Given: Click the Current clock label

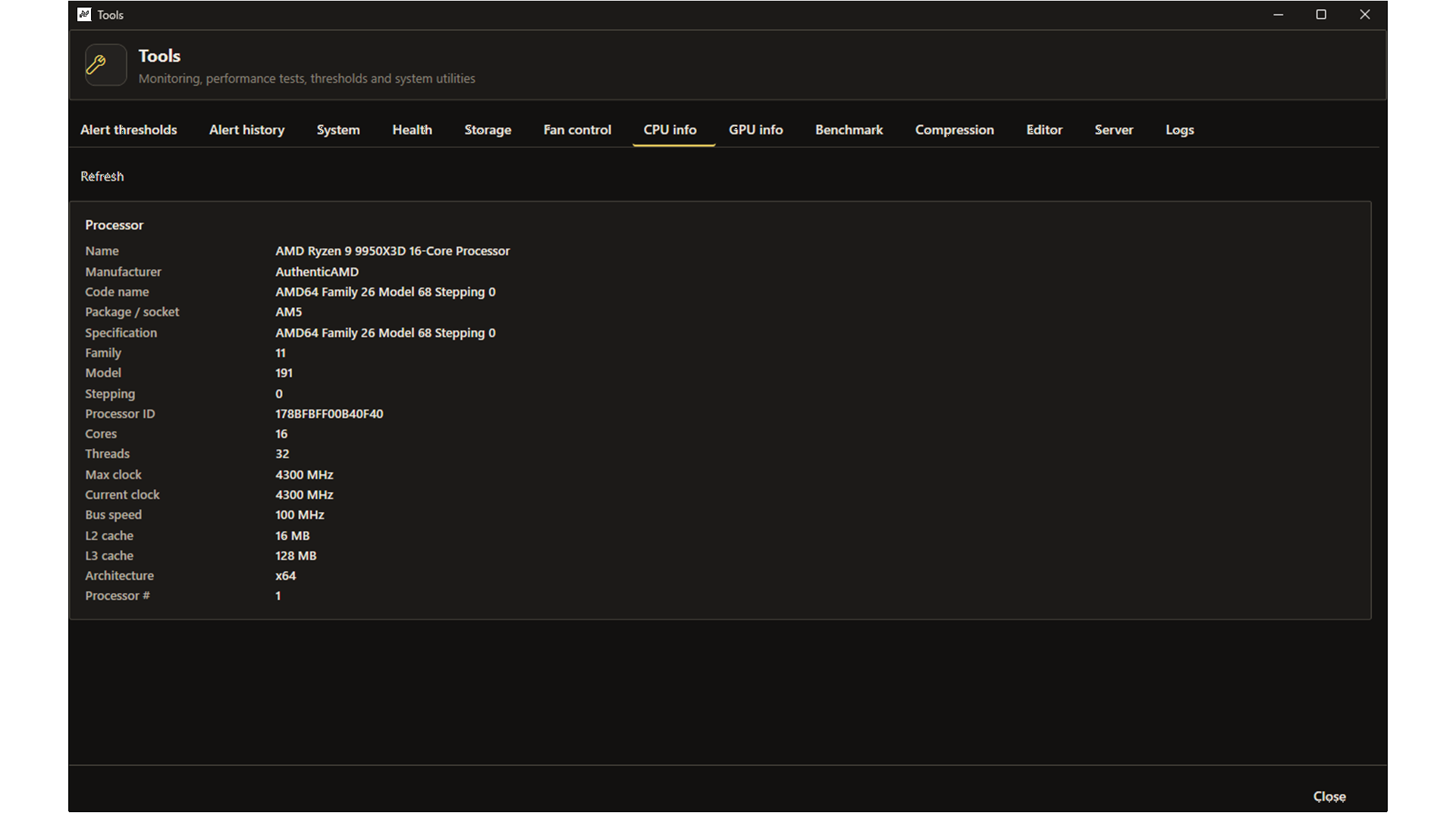Looking at the screenshot, I should (122, 494).
